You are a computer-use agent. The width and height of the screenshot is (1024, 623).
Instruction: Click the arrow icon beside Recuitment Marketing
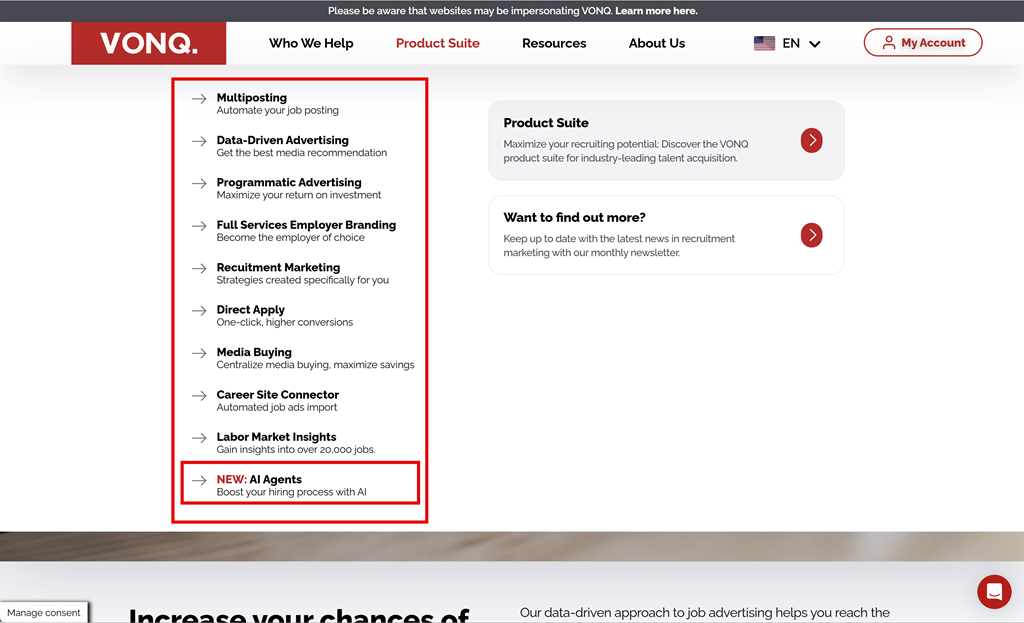pos(199,268)
